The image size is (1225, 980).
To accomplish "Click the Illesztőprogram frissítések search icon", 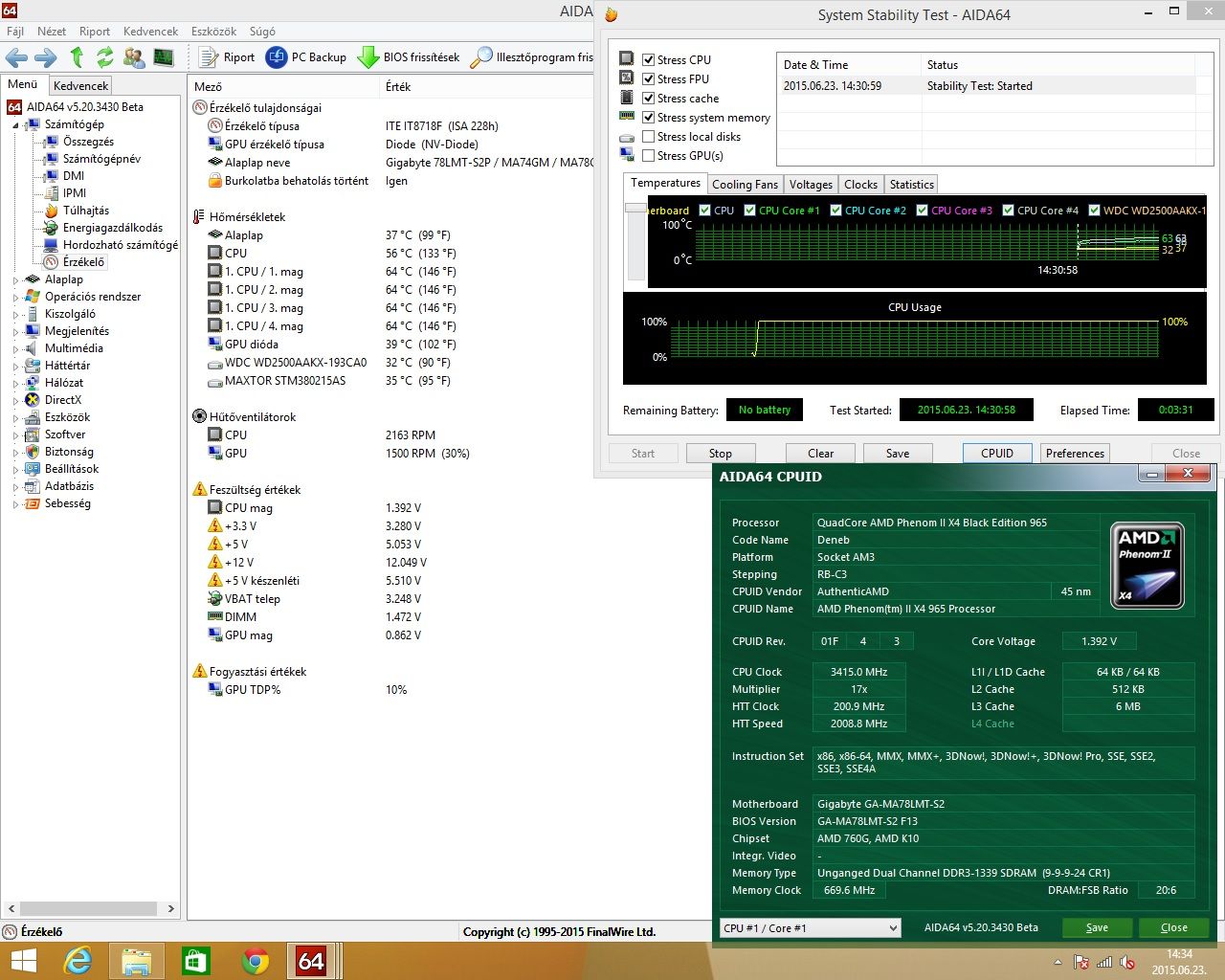I will click(x=482, y=57).
